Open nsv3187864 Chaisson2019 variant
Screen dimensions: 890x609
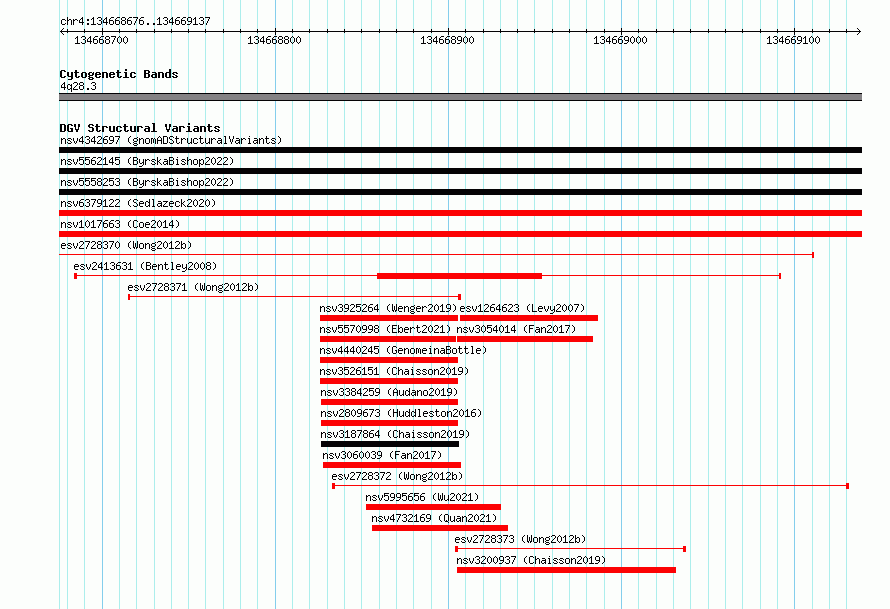395,434
